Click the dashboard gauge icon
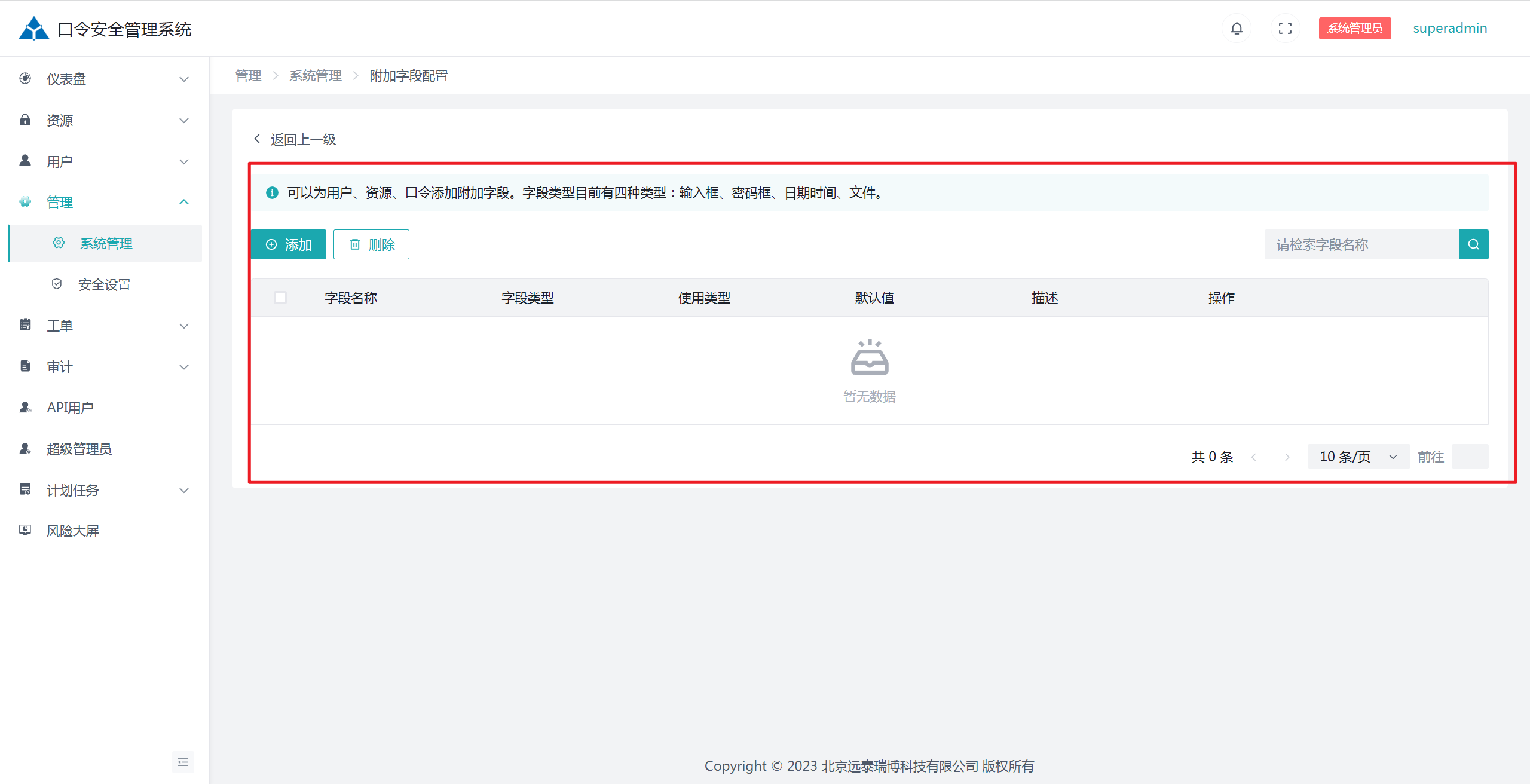Viewport: 1530px width, 784px height. (25, 78)
